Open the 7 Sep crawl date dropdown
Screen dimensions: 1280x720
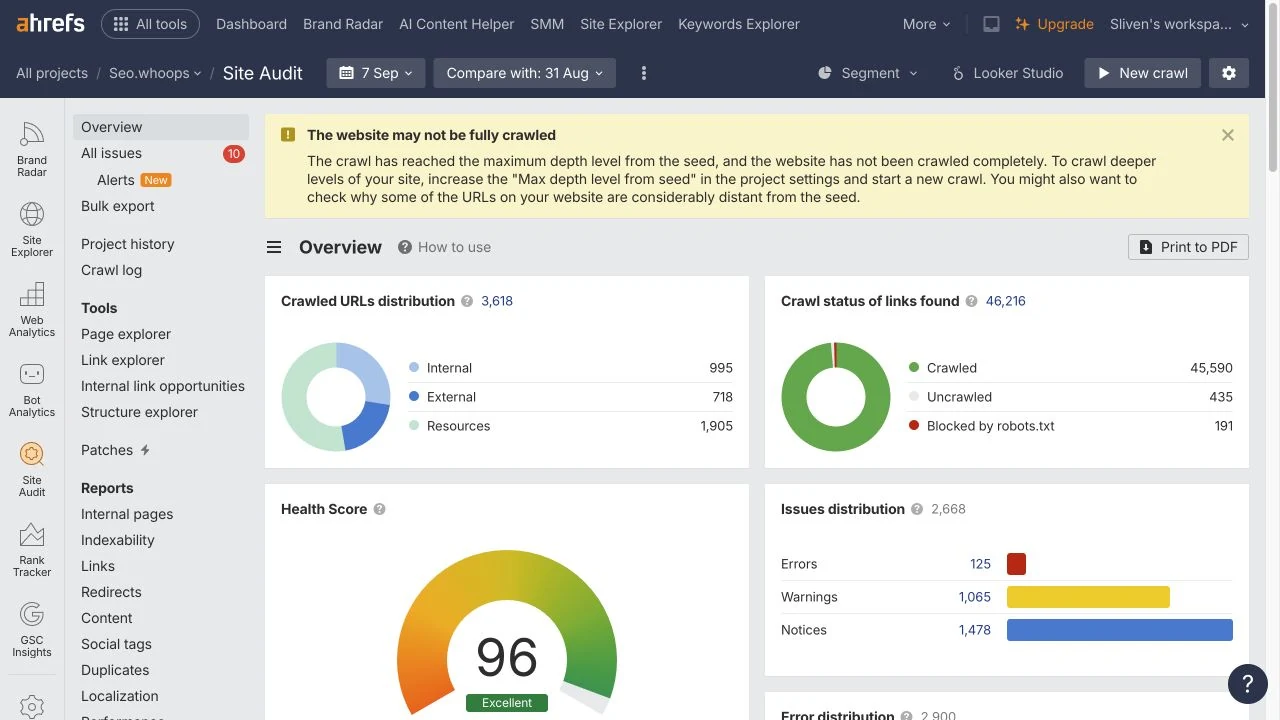(x=376, y=73)
